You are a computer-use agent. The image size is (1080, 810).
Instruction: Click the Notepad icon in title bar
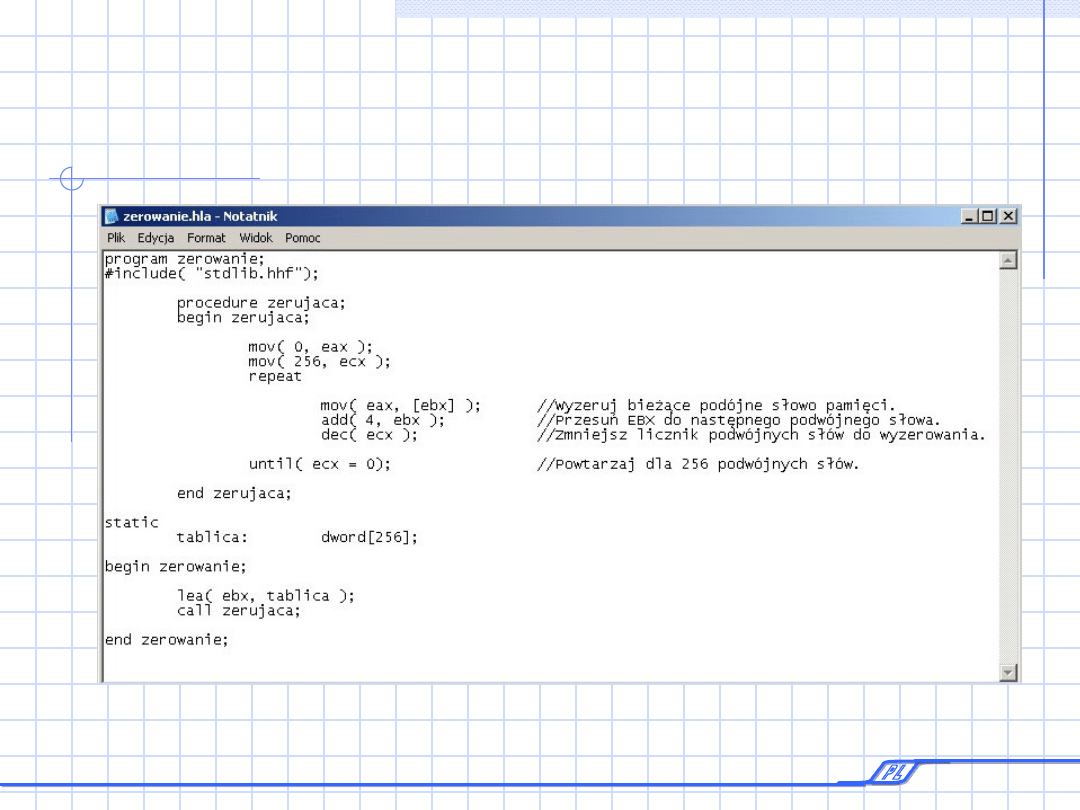[x=112, y=216]
